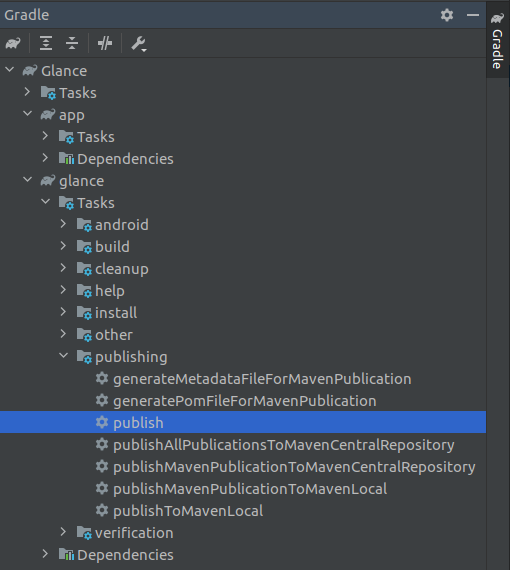
Task: Select the glance module elephant icon
Action: pos(48,180)
